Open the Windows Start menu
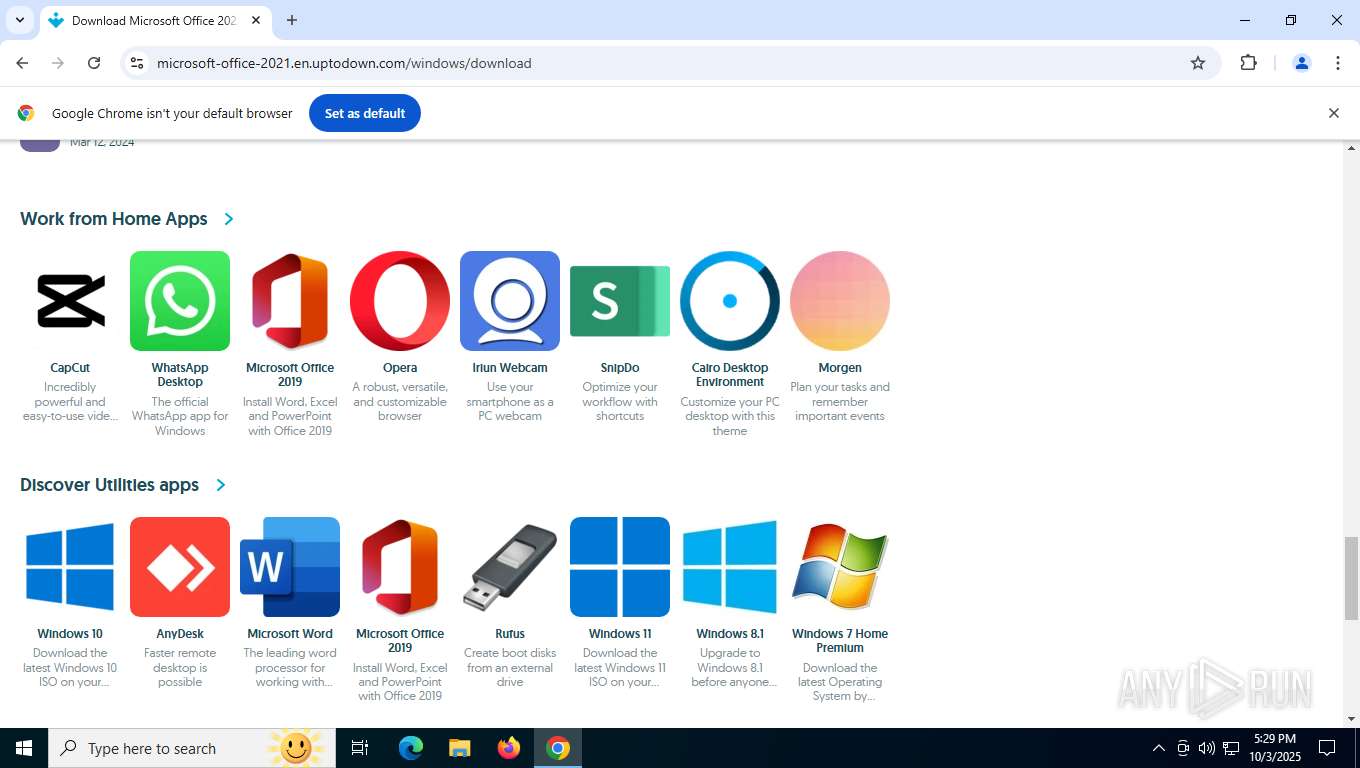 coord(24,748)
